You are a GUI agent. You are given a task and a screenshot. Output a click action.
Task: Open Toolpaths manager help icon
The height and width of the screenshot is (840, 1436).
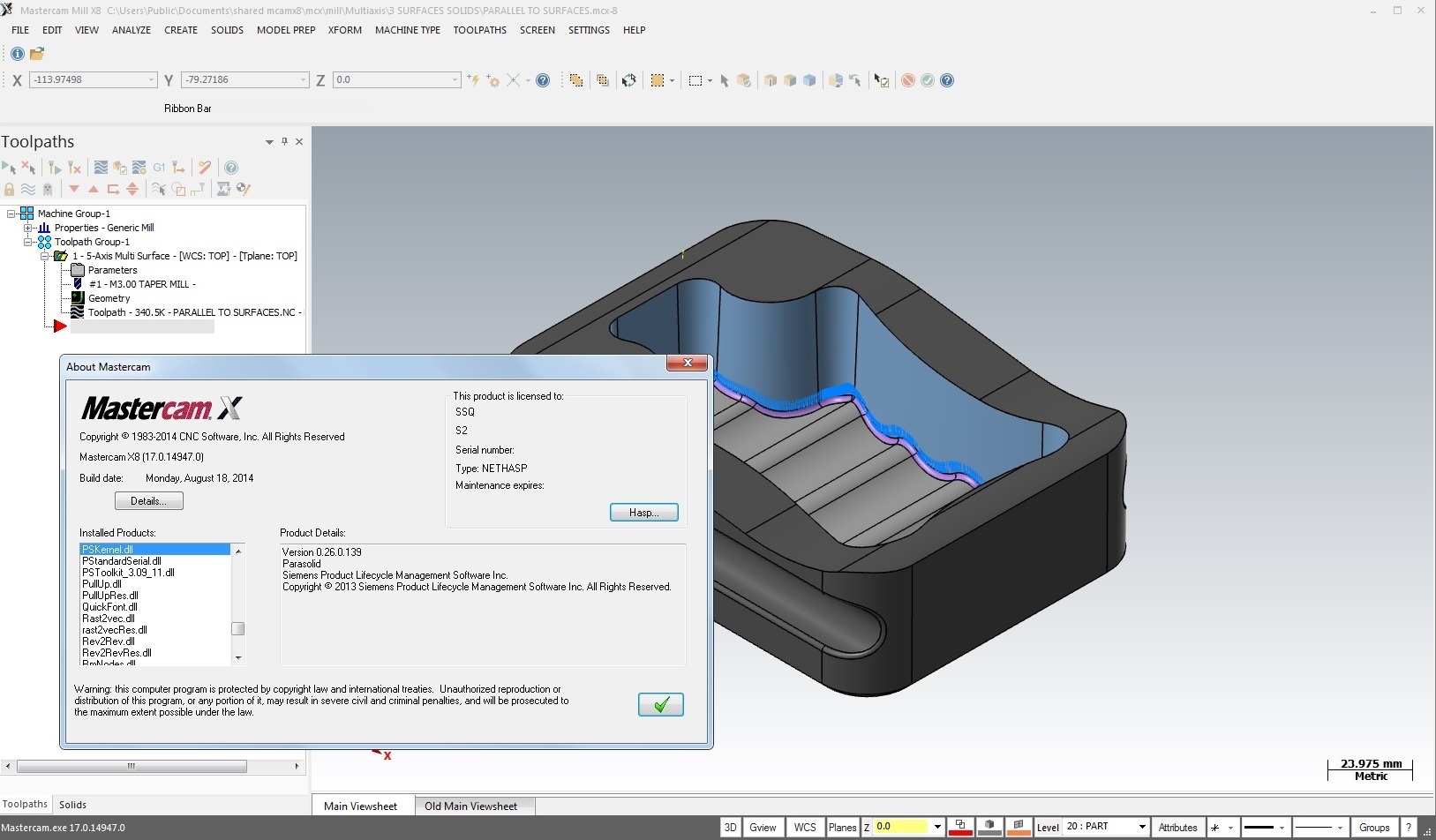coord(231,168)
